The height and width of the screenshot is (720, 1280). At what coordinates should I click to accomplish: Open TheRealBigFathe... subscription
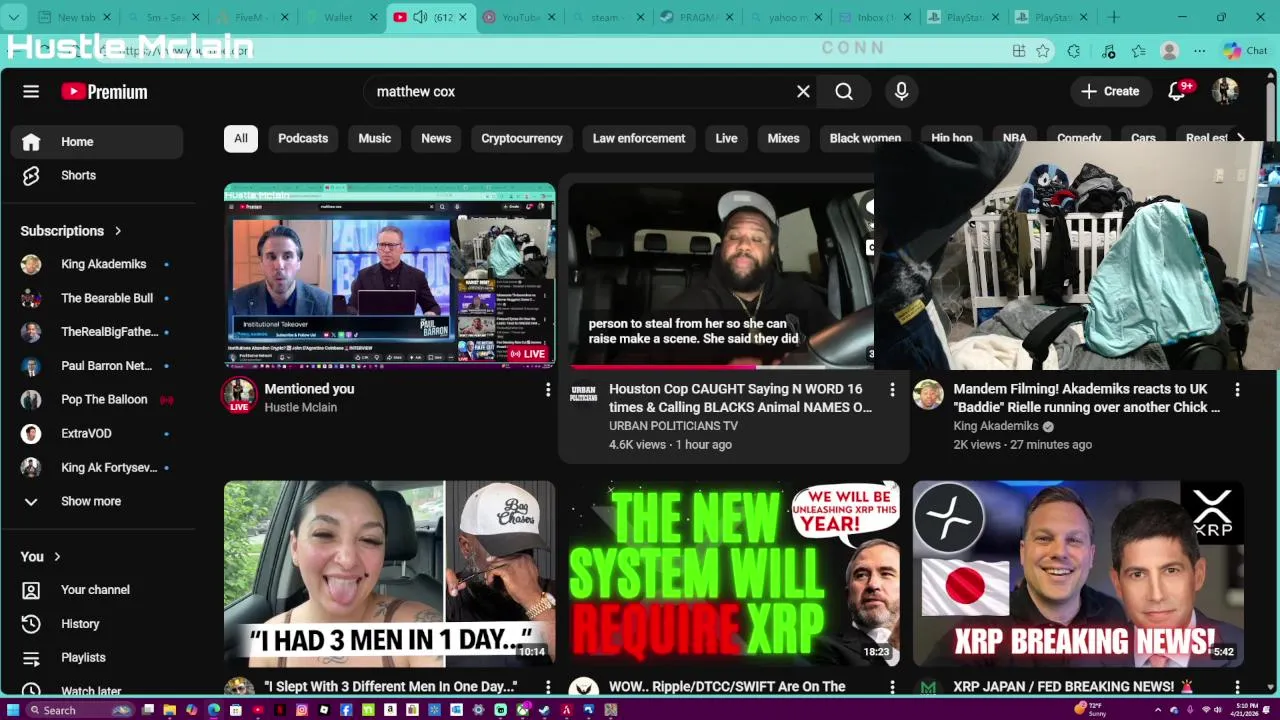coord(97,332)
